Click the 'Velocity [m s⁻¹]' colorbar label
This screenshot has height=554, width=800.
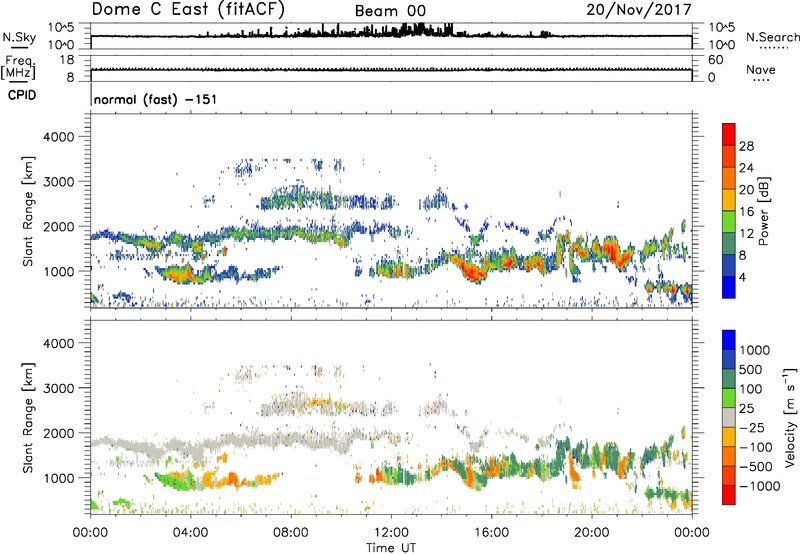coord(790,417)
